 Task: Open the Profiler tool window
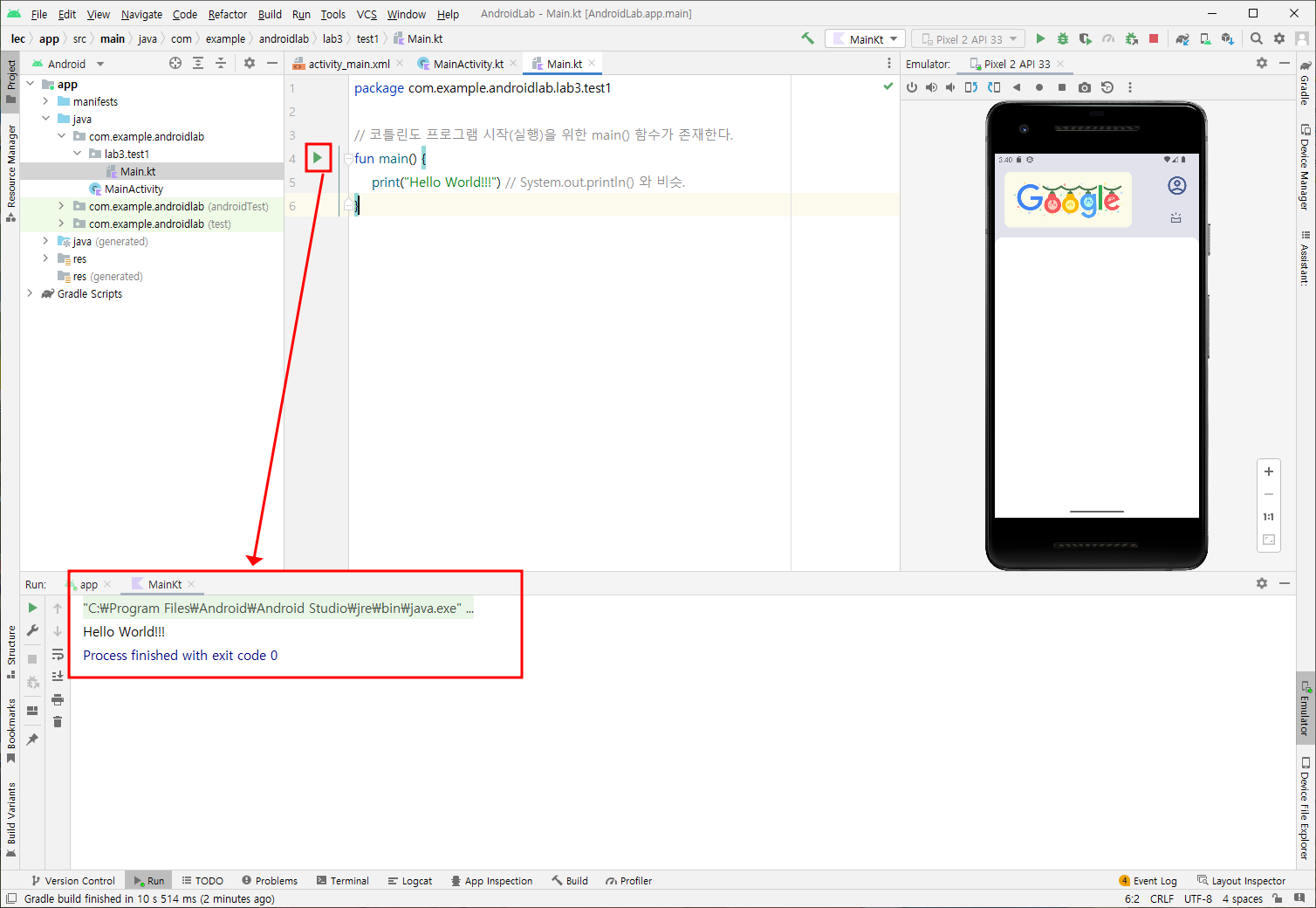coord(629,880)
